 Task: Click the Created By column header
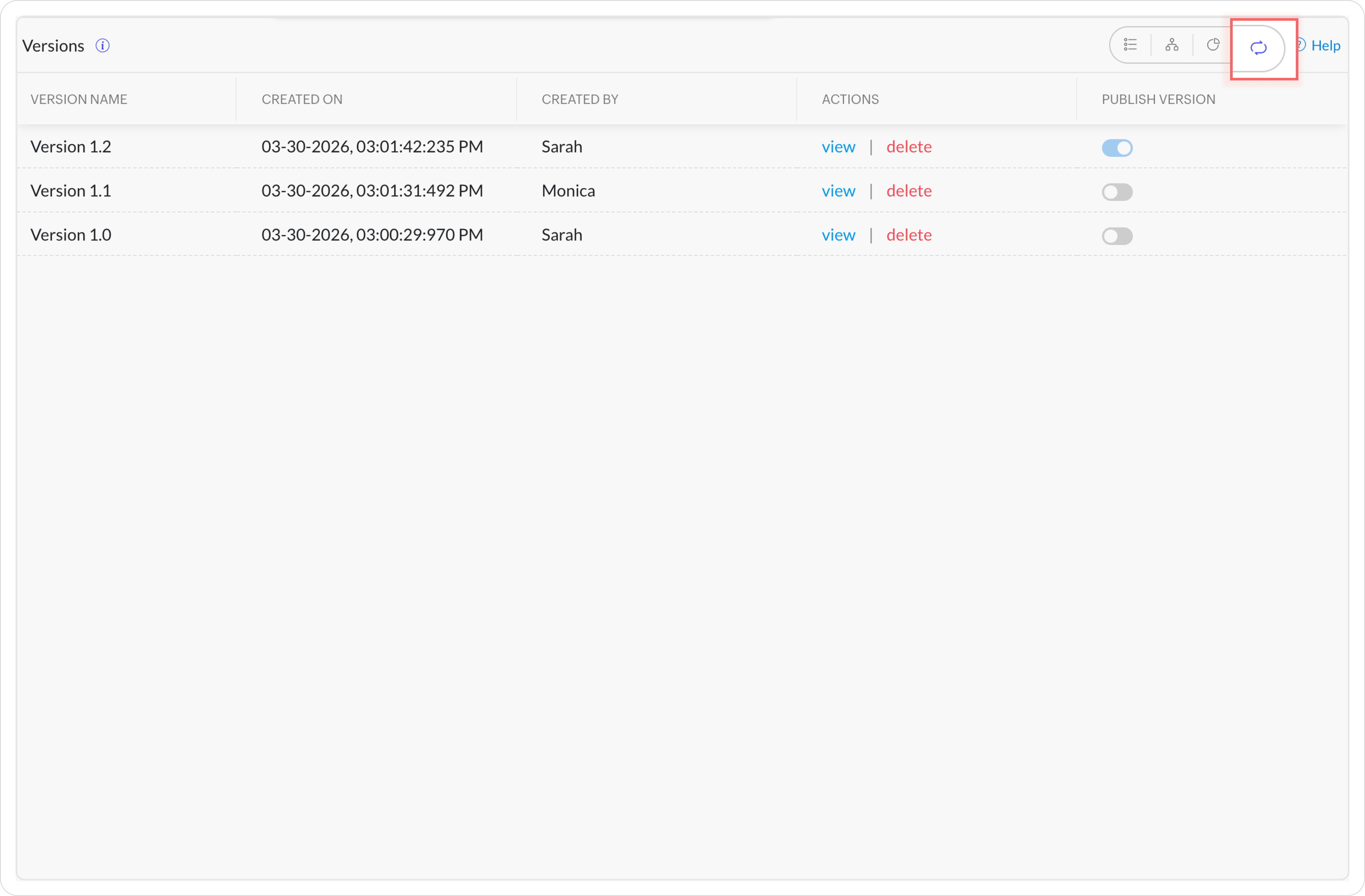tap(579, 99)
